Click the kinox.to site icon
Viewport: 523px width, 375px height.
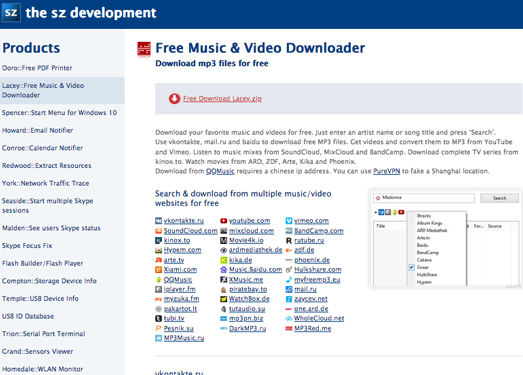point(158,241)
